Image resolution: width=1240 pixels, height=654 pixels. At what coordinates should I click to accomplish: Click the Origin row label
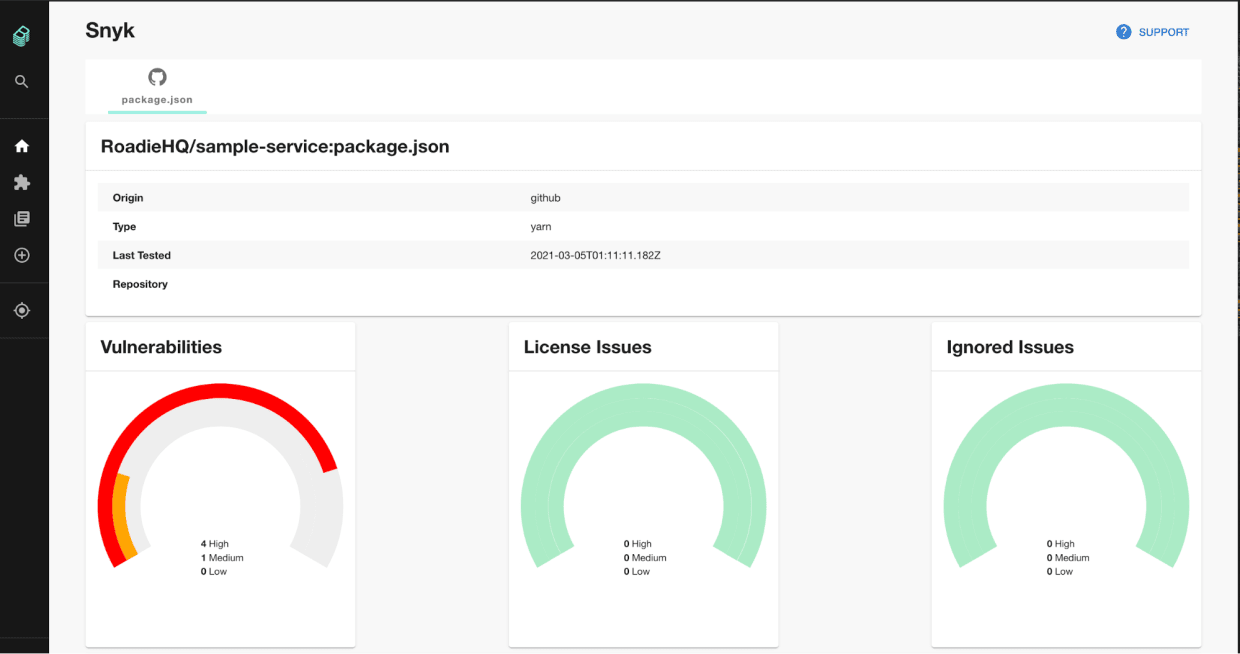coord(128,198)
